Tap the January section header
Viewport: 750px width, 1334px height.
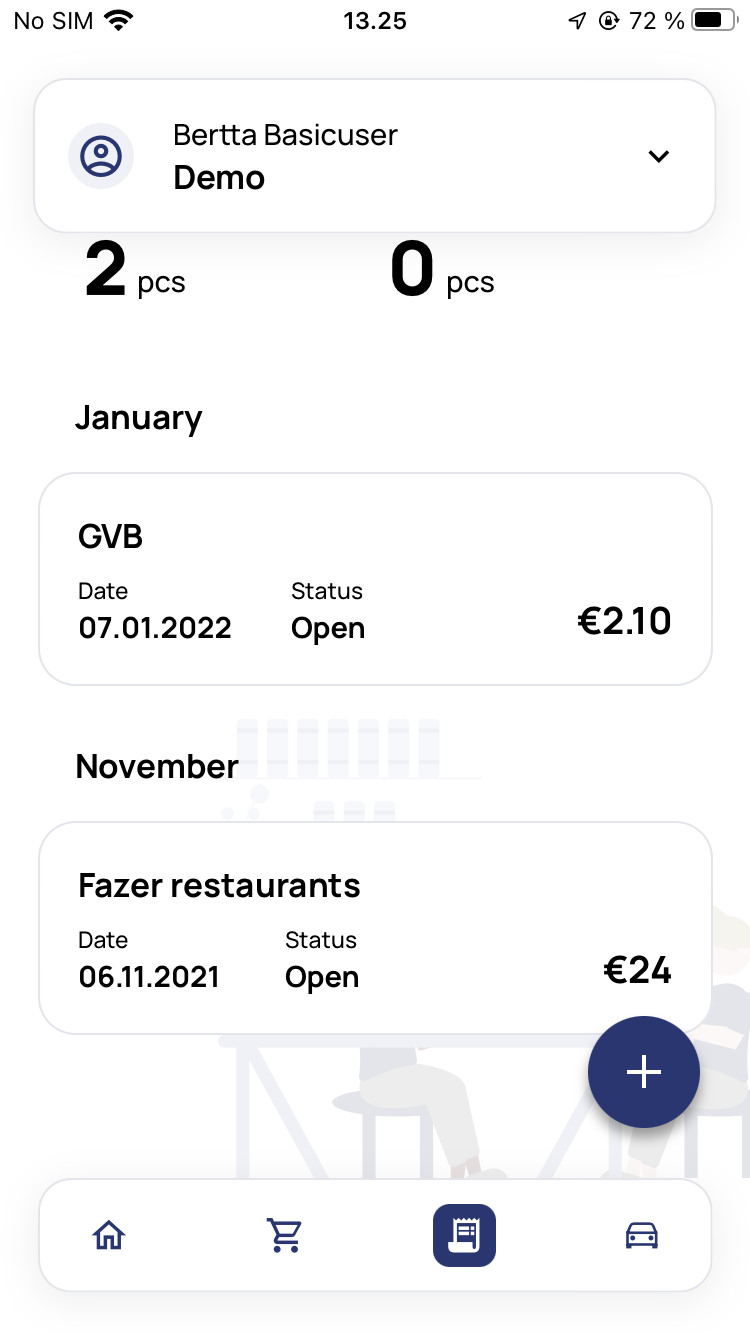click(138, 418)
